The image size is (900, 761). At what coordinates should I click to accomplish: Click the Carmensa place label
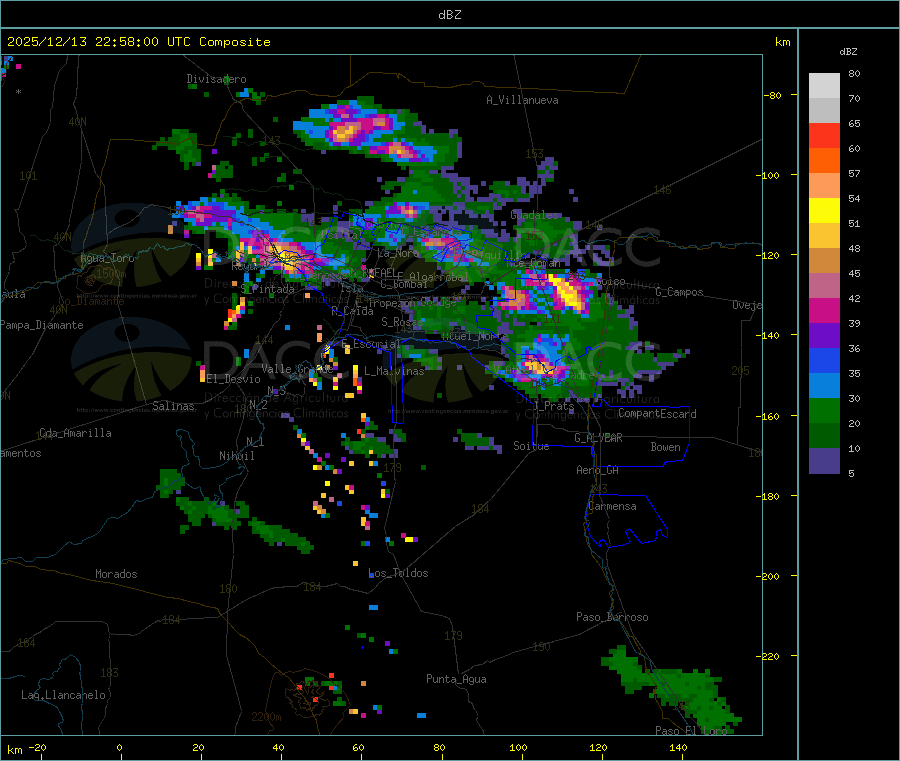coord(612,506)
